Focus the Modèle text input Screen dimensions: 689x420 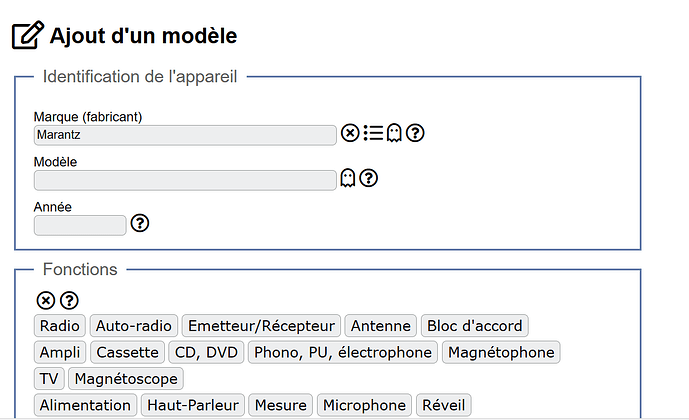point(185,180)
